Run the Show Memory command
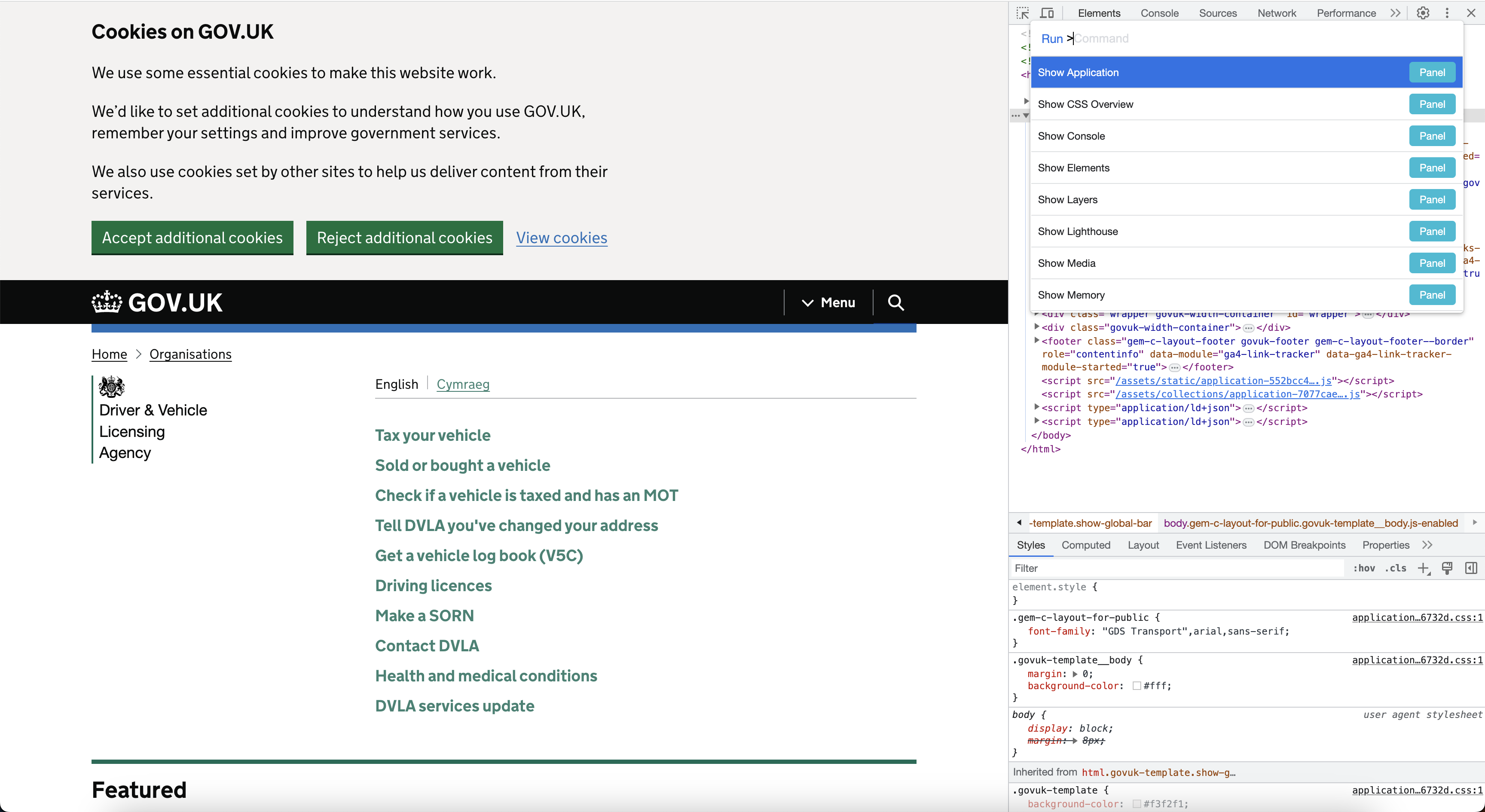1485x812 pixels. coord(1247,294)
